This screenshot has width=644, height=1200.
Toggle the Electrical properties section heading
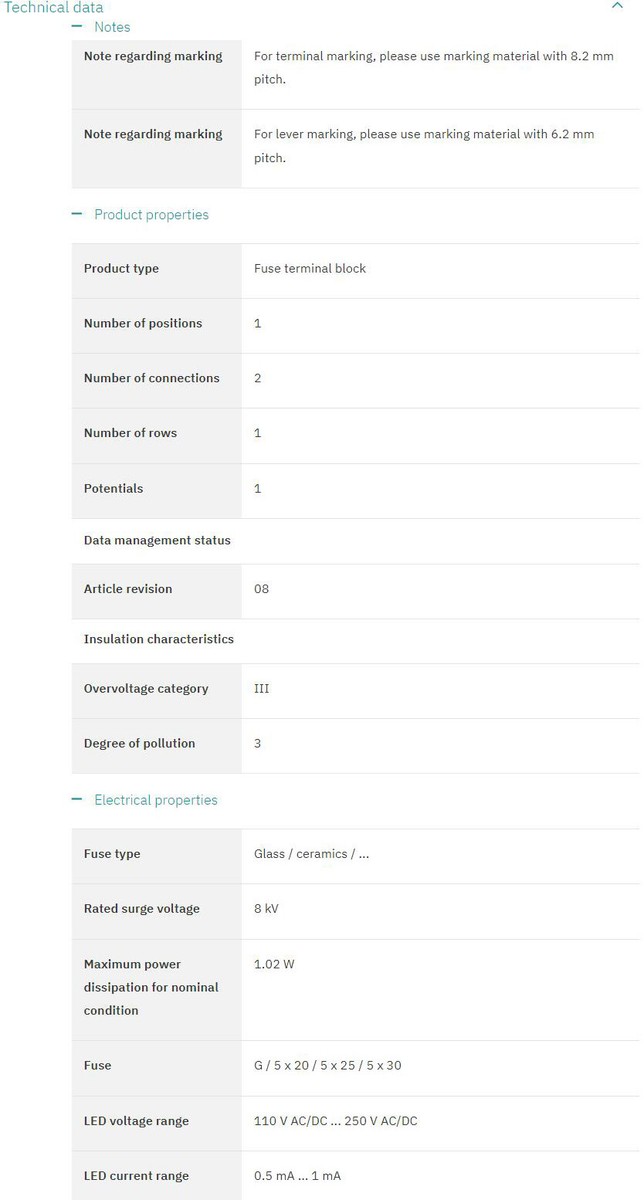pyautogui.click(x=155, y=800)
